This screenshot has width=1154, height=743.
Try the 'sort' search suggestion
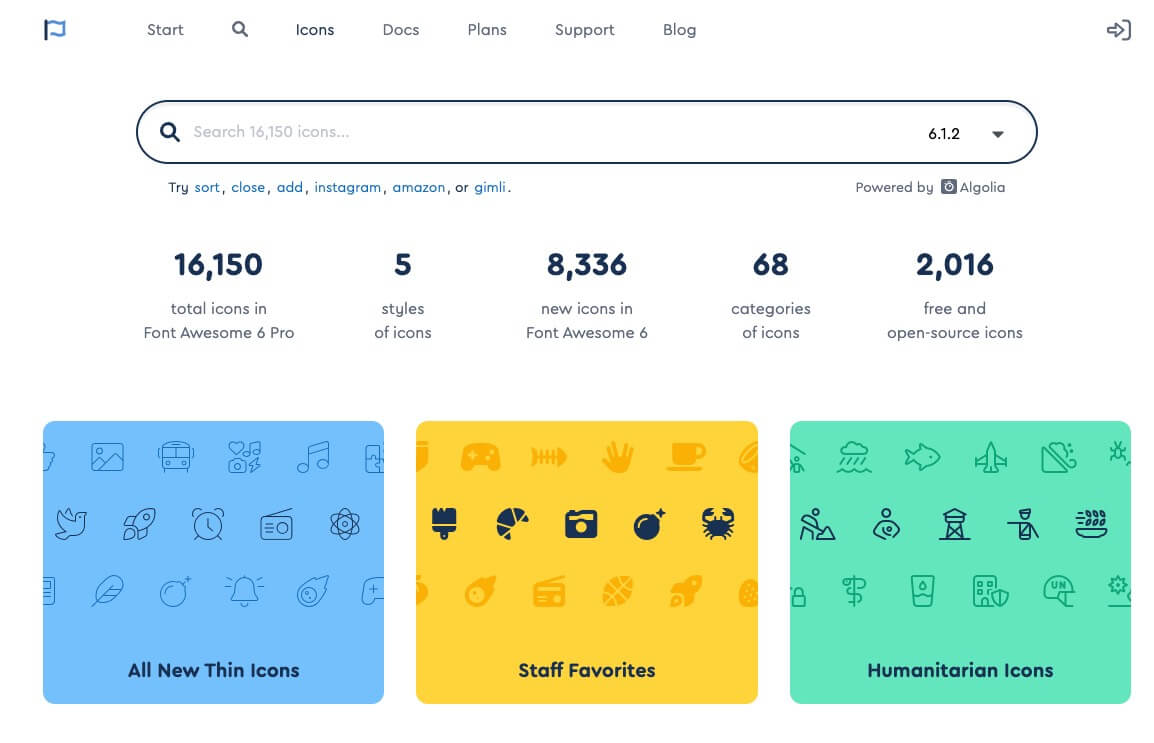207,188
